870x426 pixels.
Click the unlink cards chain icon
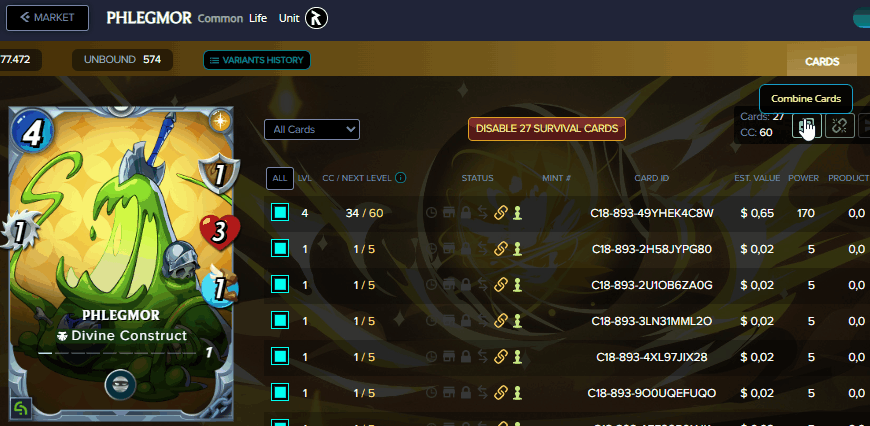click(x=839, y=126)
